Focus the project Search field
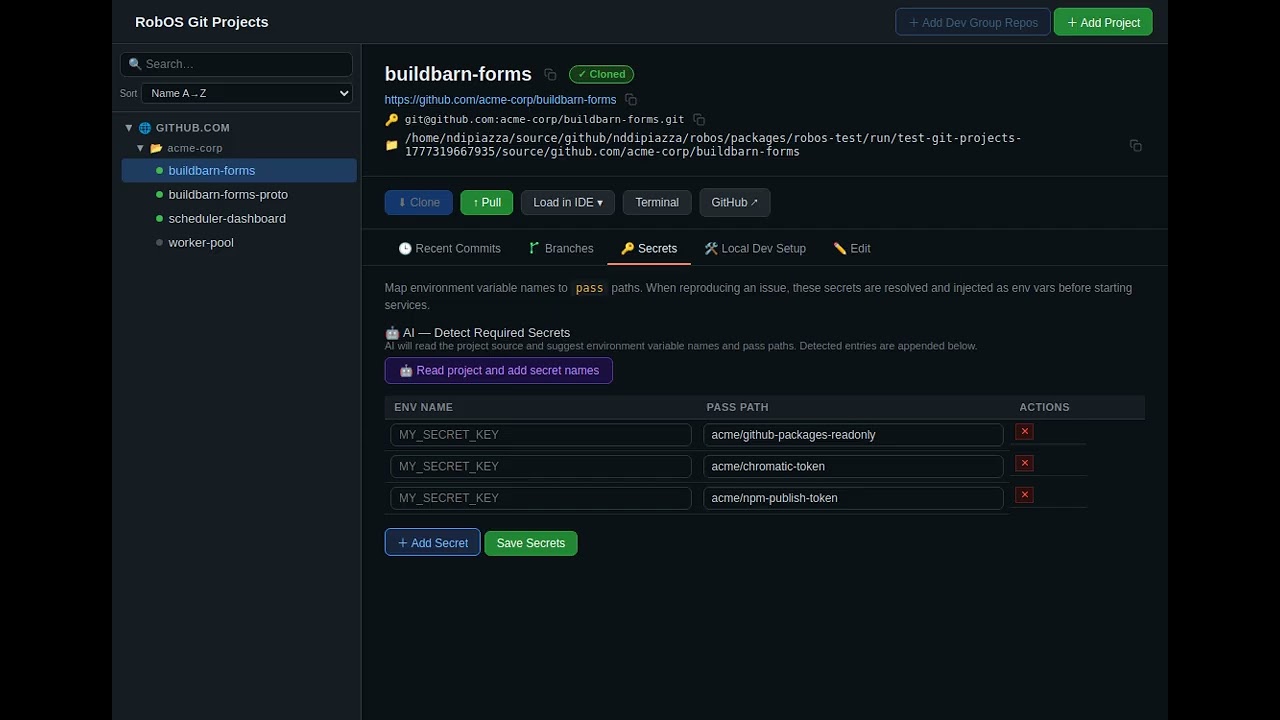Viewport: 1280px width, 720px height. tap(236, 64)
